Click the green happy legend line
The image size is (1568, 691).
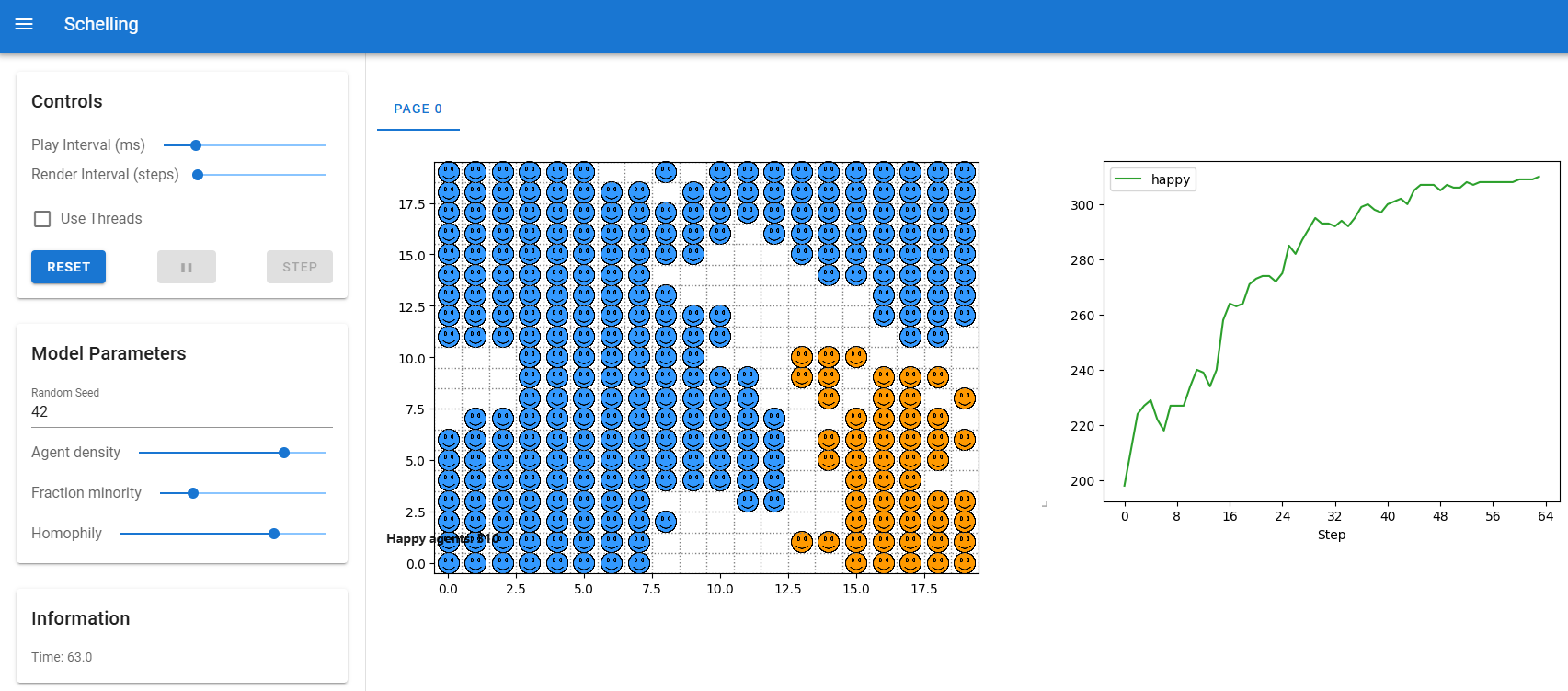1128,179
